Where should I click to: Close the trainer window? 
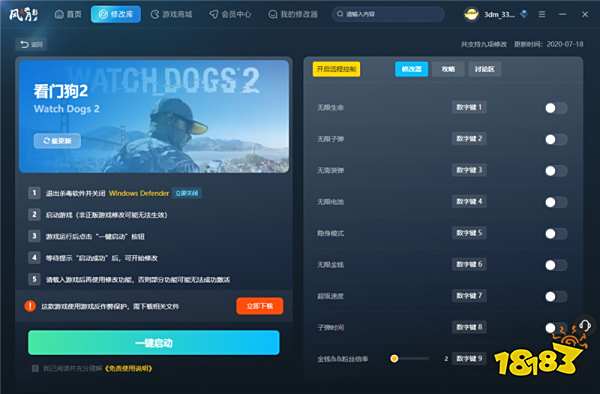tap(585, 15)
